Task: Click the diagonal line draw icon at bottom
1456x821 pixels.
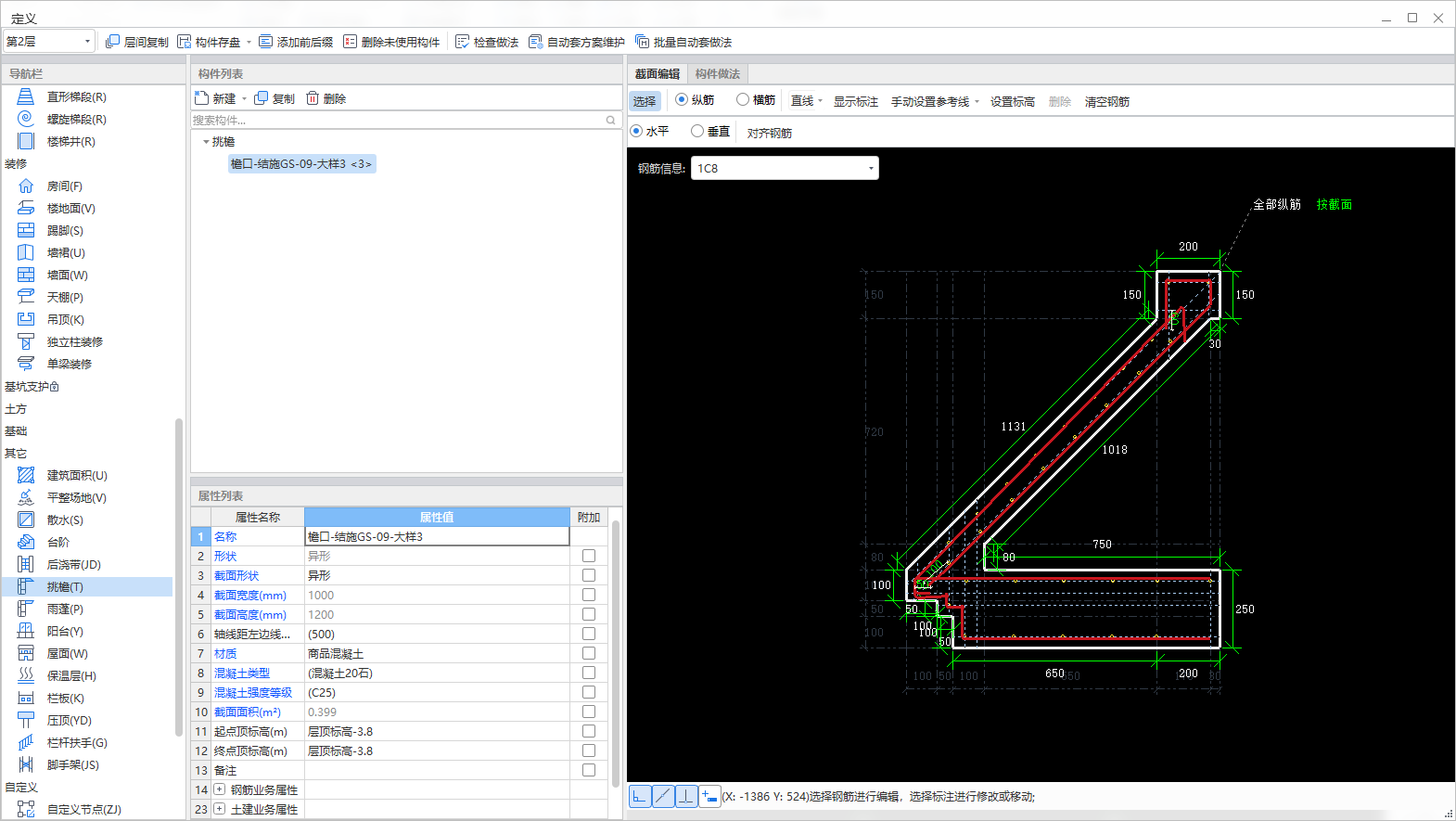Action: (663, 796)
